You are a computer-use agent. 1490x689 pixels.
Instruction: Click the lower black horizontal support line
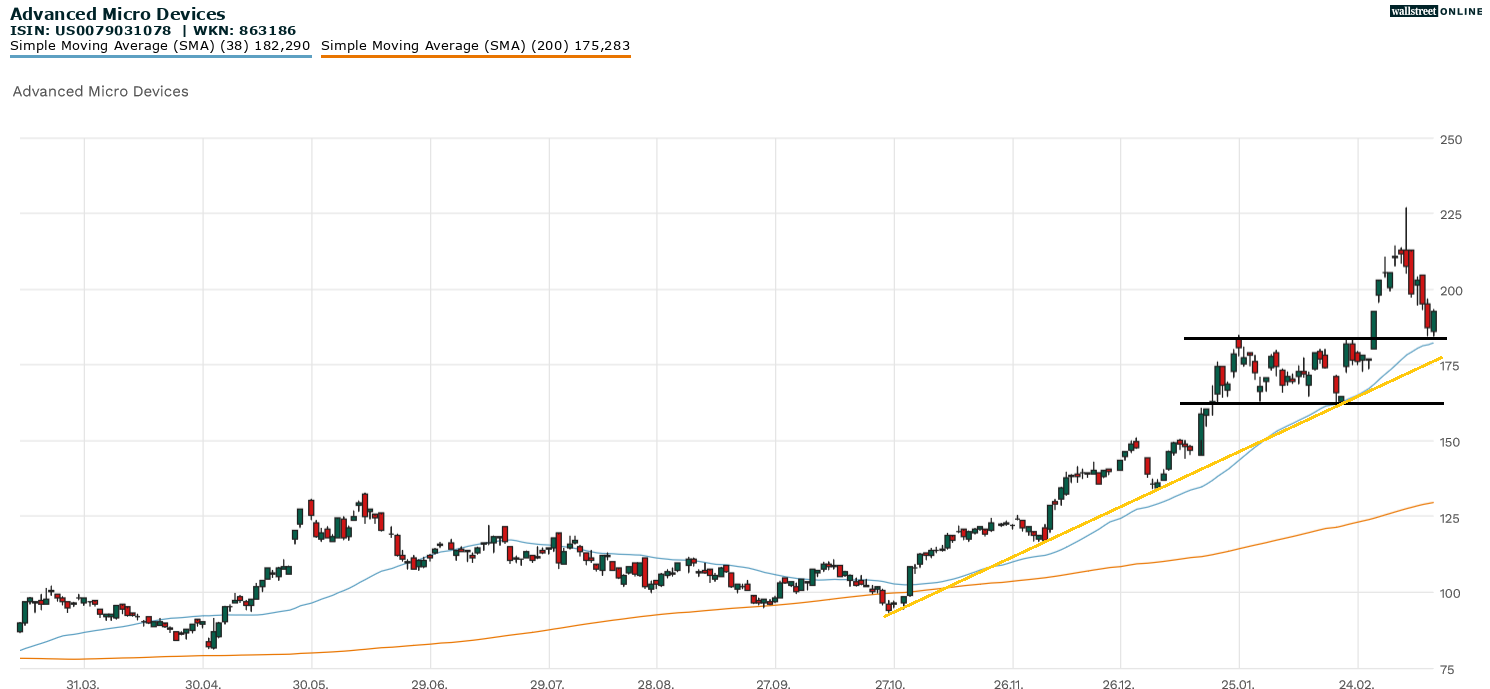tap(1300, 403)
